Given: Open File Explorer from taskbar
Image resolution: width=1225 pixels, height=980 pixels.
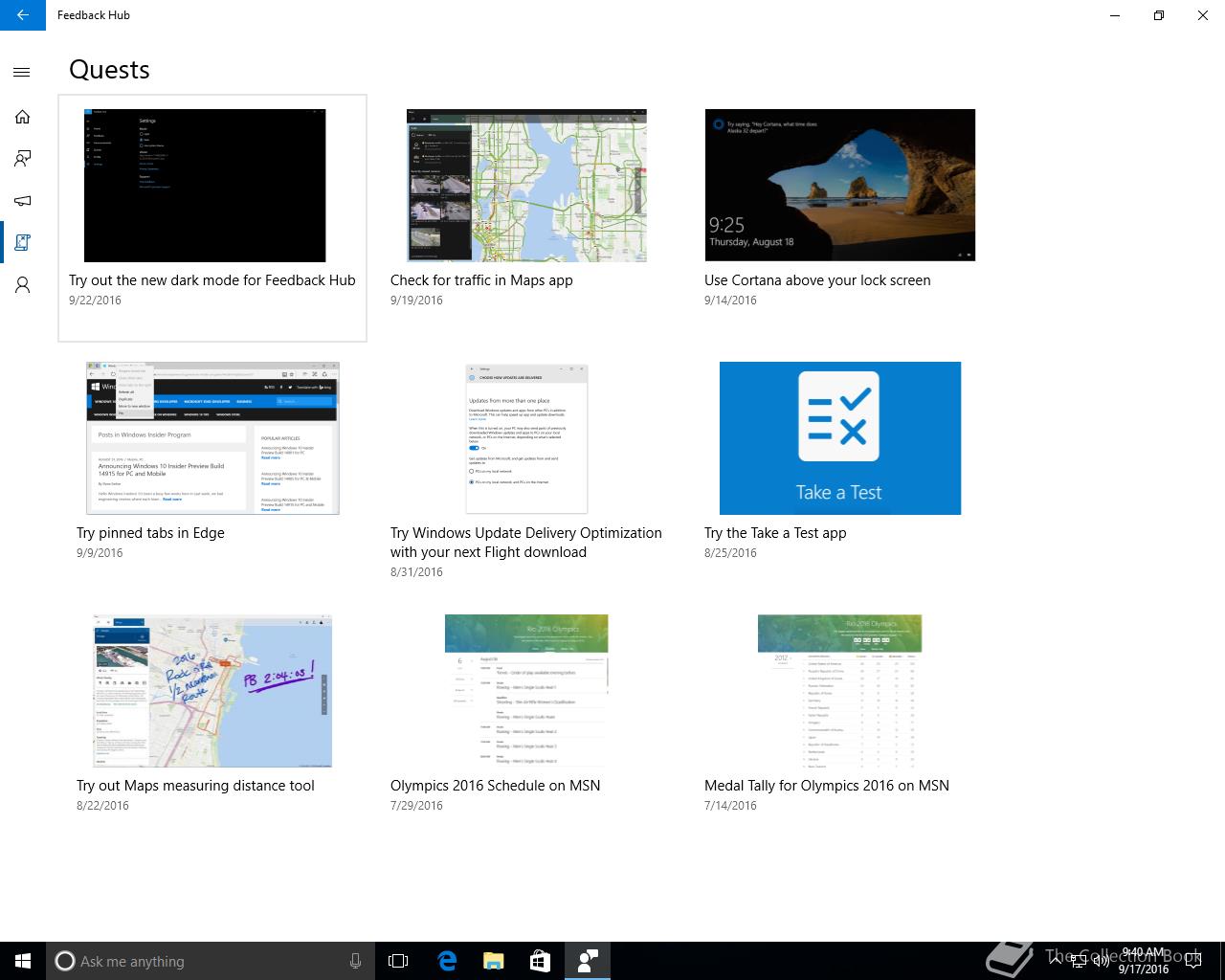Looking at the screenshot, I should coord(493,961).
